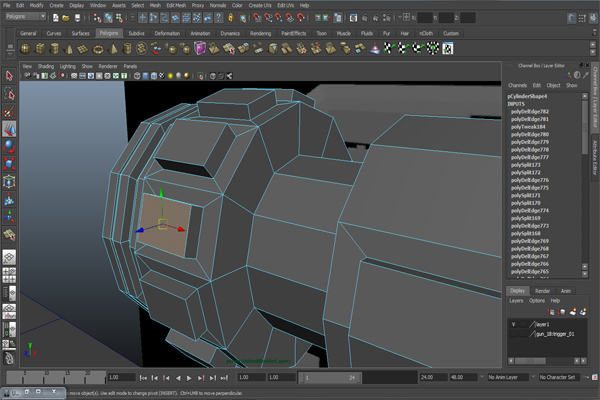Toggle snap to grids magnet icon
Viewport: 600px width, 400px height.
coord(258,18)
